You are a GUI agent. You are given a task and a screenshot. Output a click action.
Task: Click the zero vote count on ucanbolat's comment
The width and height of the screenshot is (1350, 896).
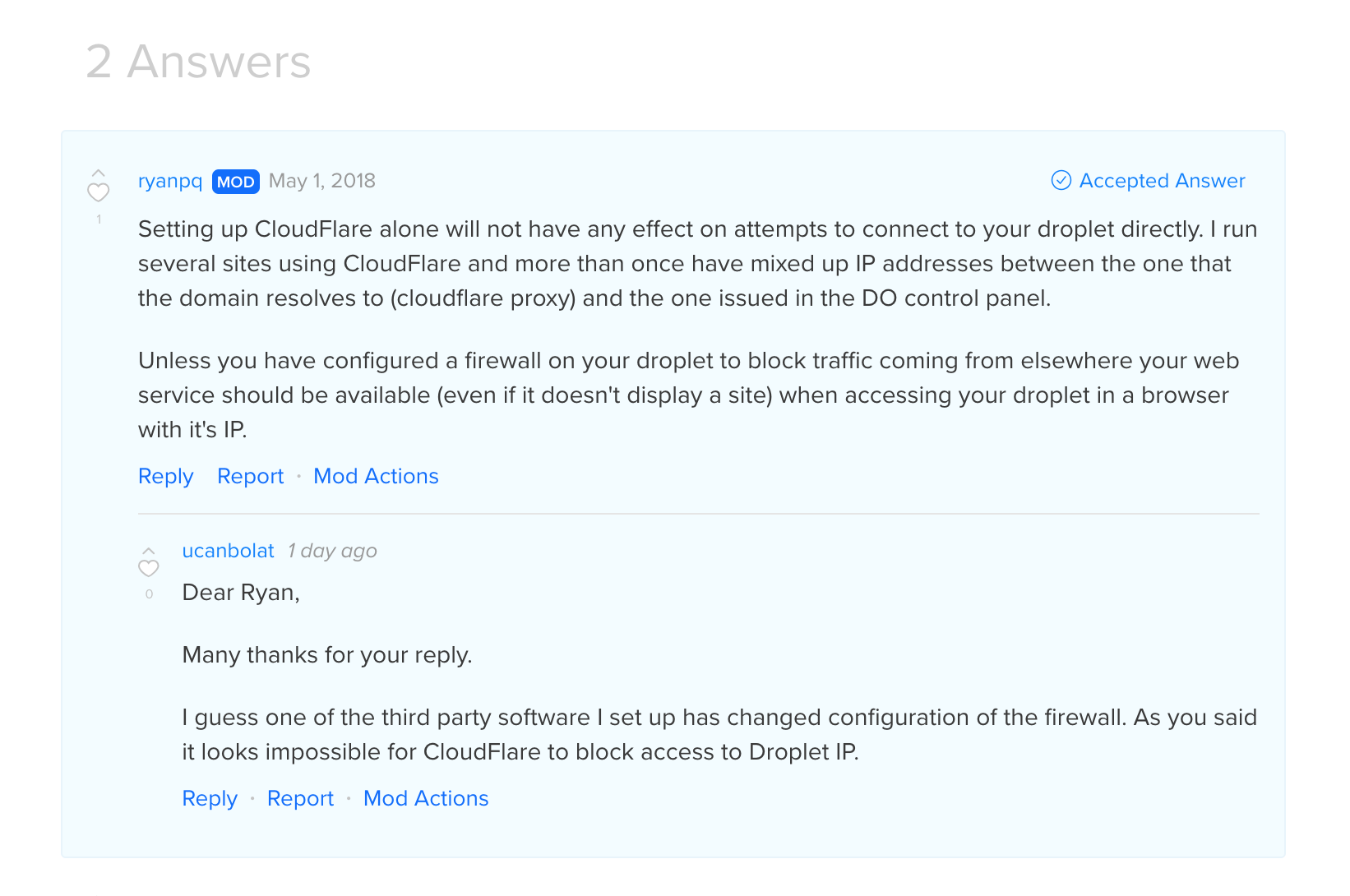149,594
